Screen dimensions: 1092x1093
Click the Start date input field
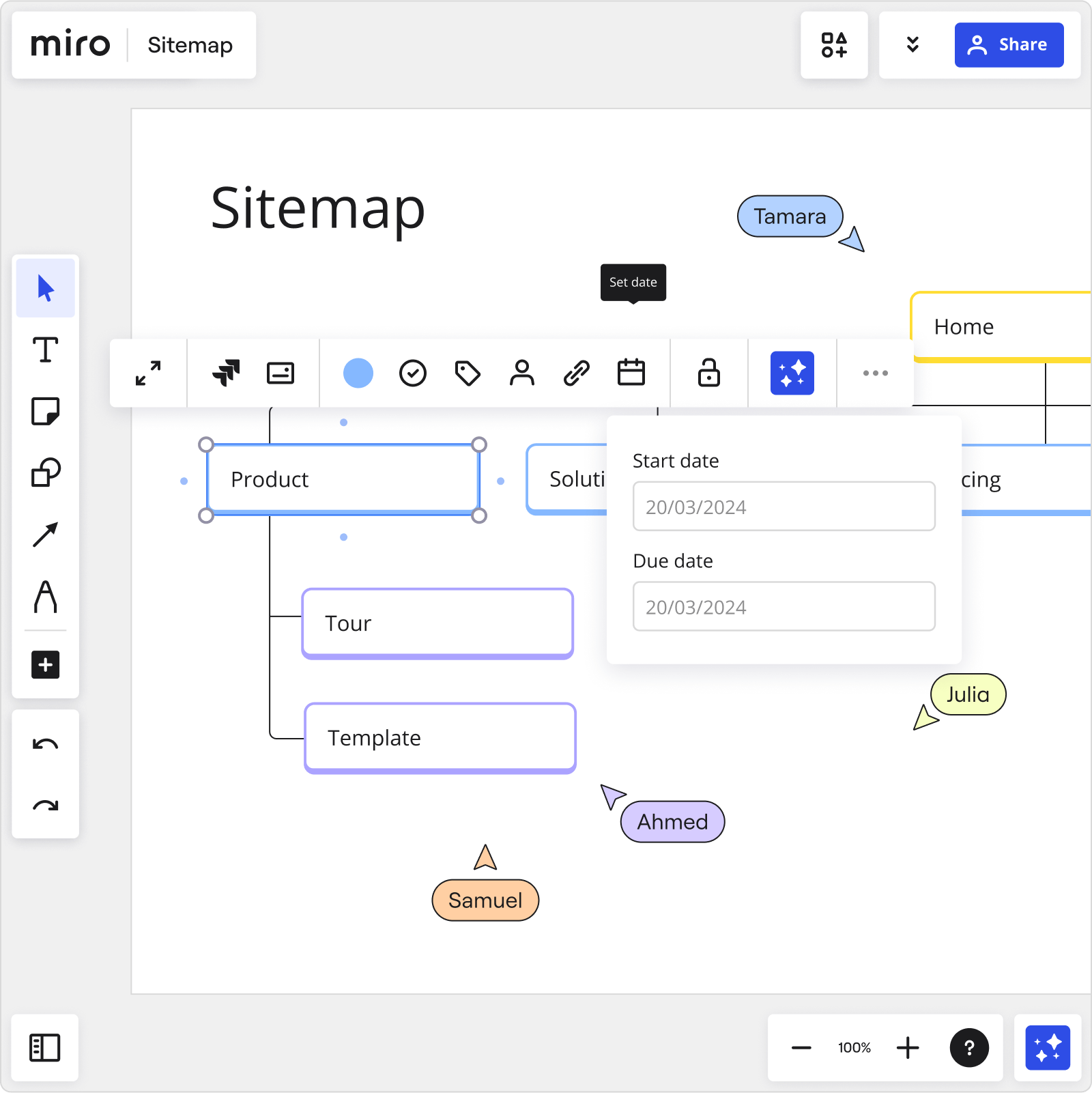(784, 507)
